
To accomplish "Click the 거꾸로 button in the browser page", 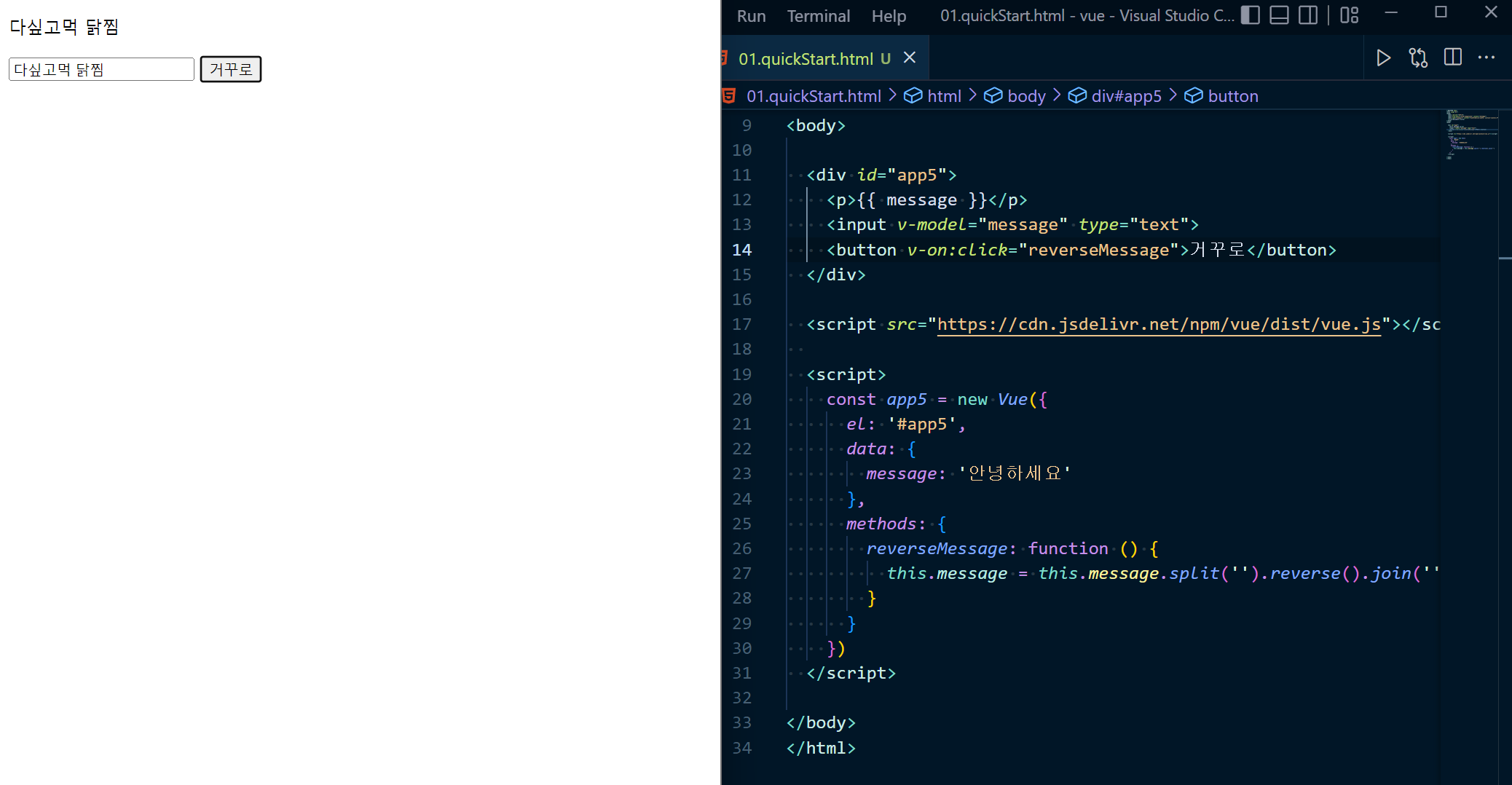I will pyautogui.click(x=231, y=69).
